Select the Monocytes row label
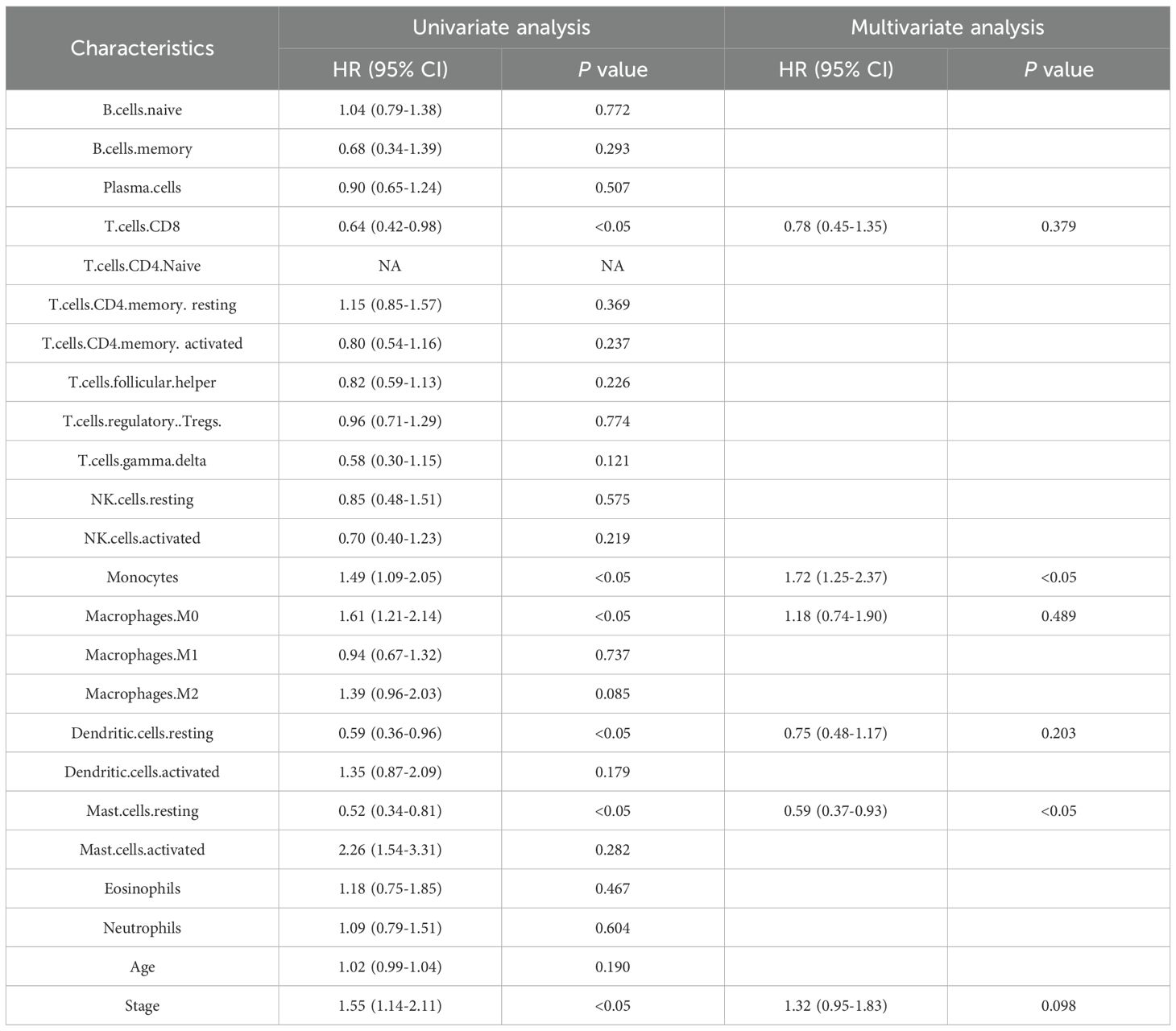This screenshot has height=1031, width=1176. tap(142, 578)
